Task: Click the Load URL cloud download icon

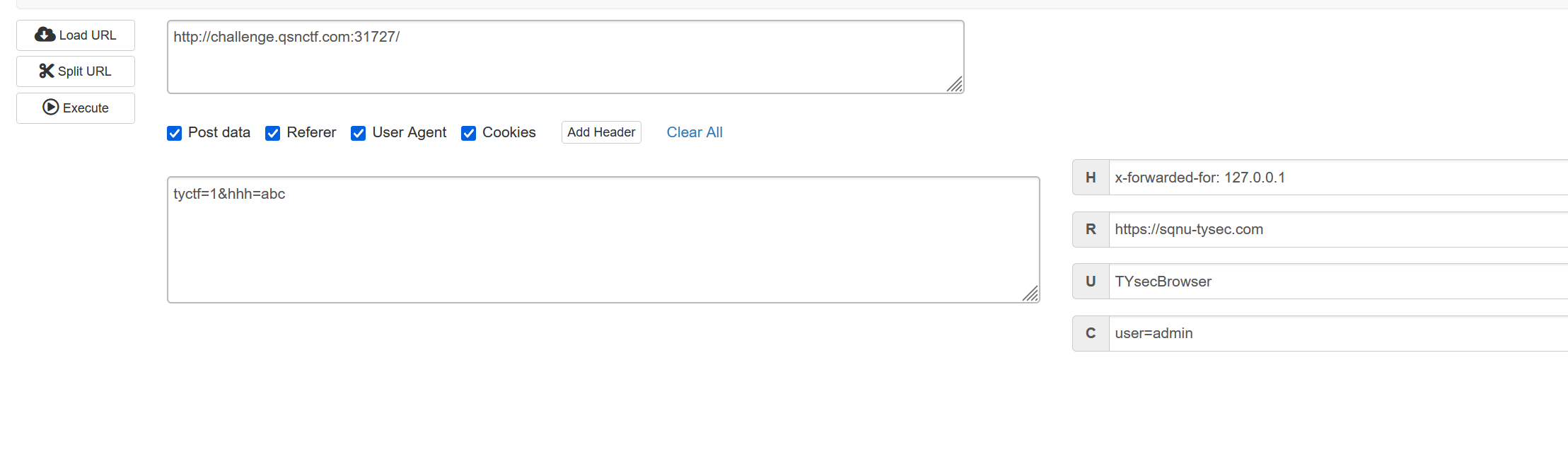Action: coord(45,35)
